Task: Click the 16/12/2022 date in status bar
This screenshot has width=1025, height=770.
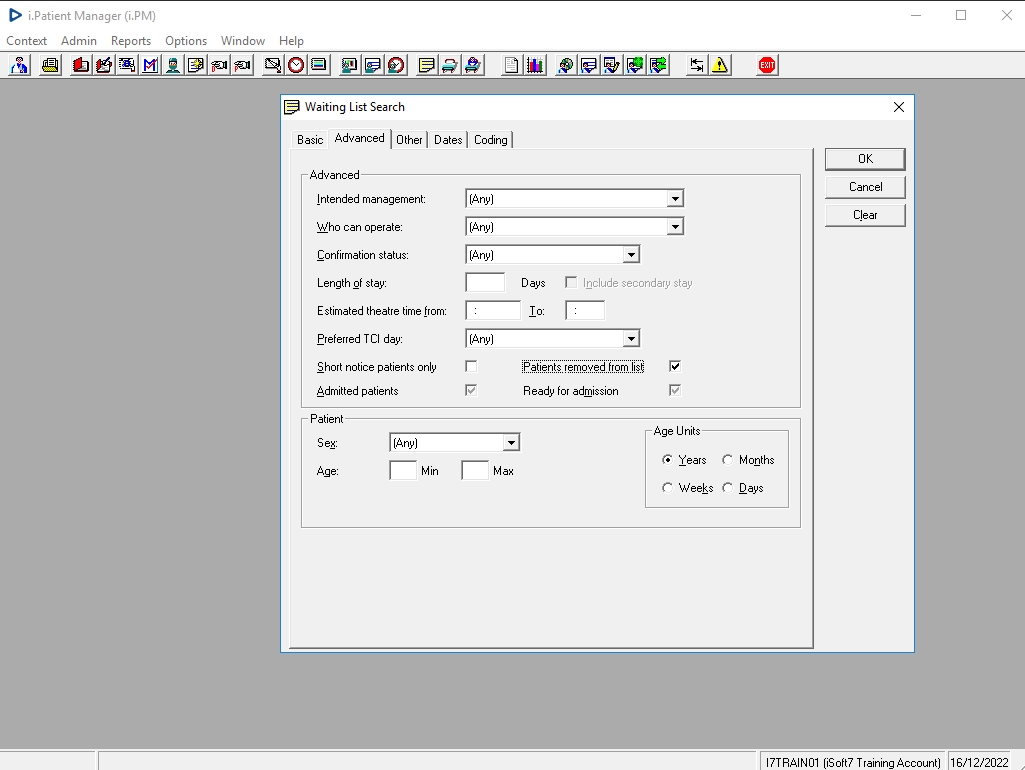Action: coord(979,763)
